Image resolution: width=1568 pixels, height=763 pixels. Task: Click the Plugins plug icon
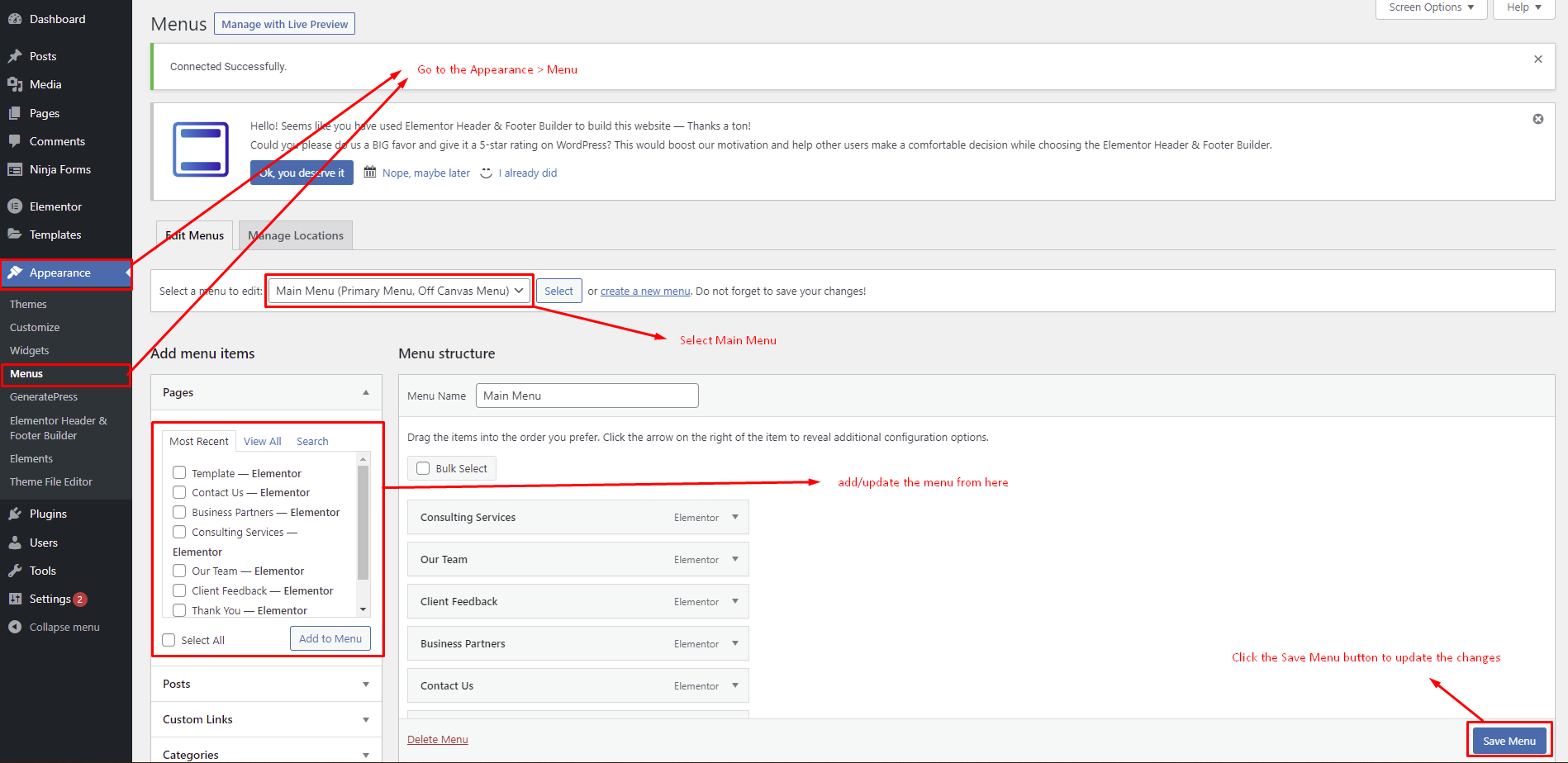click(x=15, y=514)
